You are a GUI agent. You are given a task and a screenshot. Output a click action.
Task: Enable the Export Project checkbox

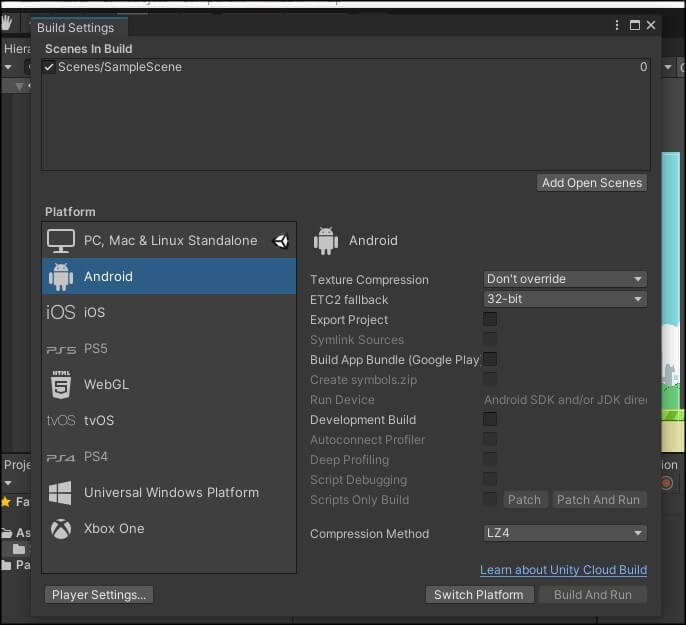[490, 319]
